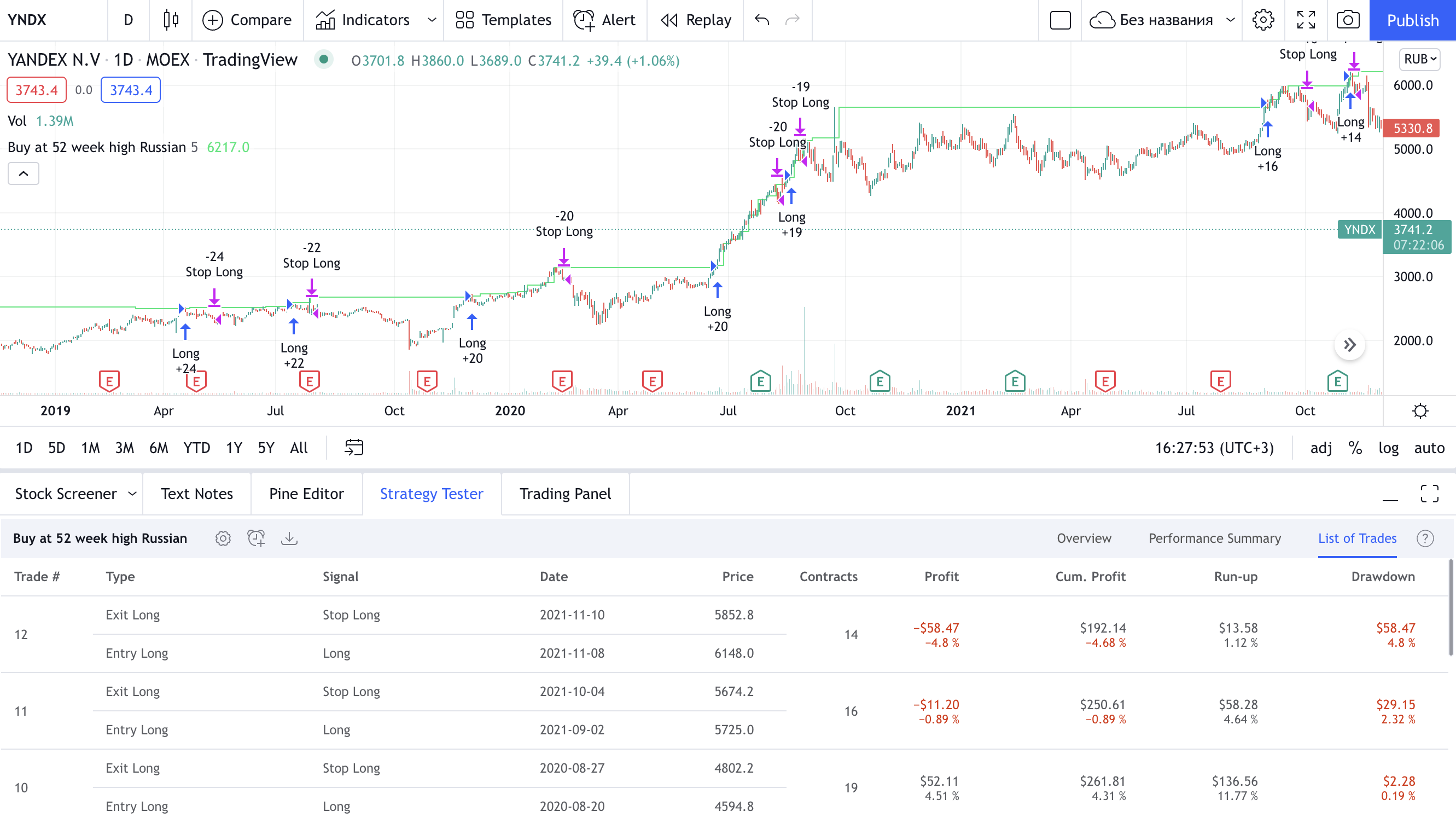1456x823 pixels.
Task: Sort by the Profit column header
Action: click(941, 576)
